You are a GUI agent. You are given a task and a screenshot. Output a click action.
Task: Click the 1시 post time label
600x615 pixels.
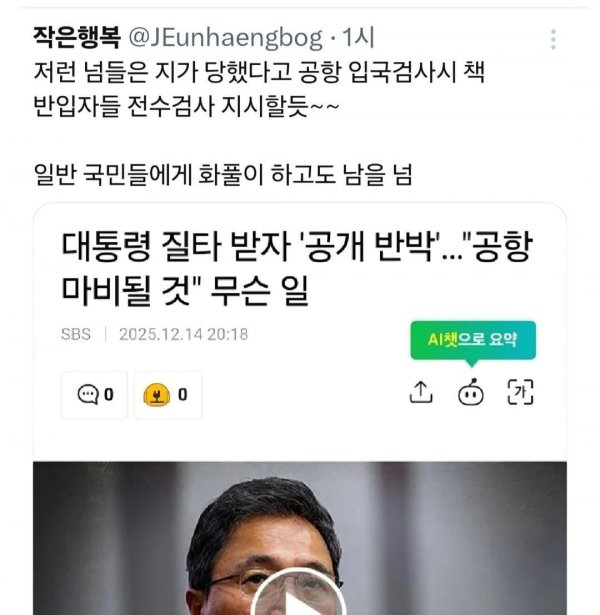coord(358,38)
